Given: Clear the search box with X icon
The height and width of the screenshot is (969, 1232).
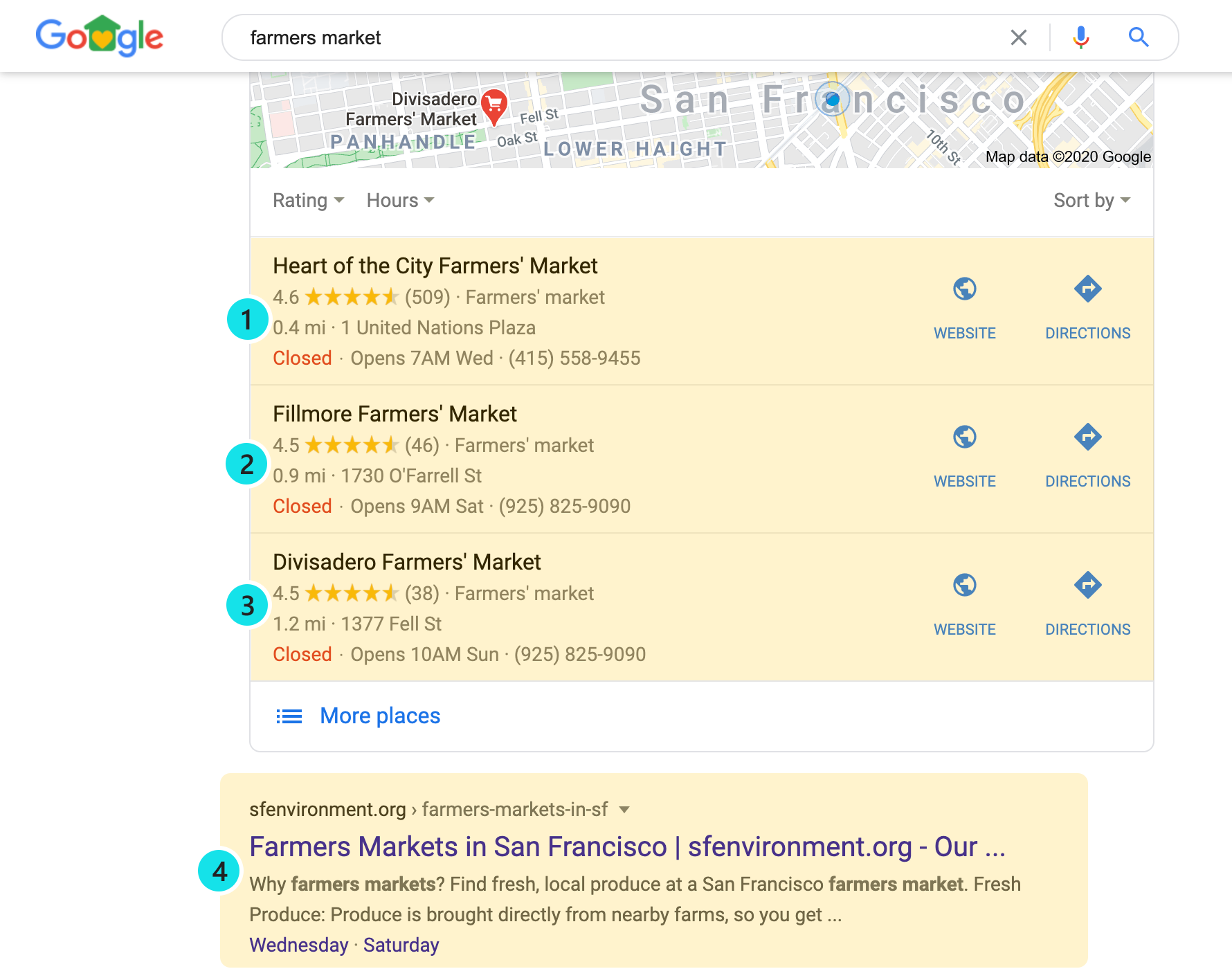Looking at the screenshot, I should click(1018, 37).
